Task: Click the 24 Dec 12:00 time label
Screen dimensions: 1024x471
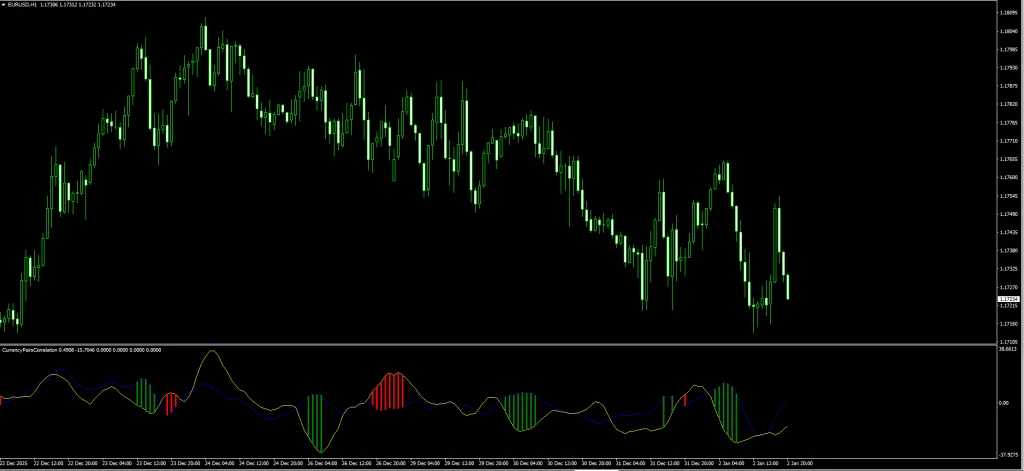Action: 254,463
